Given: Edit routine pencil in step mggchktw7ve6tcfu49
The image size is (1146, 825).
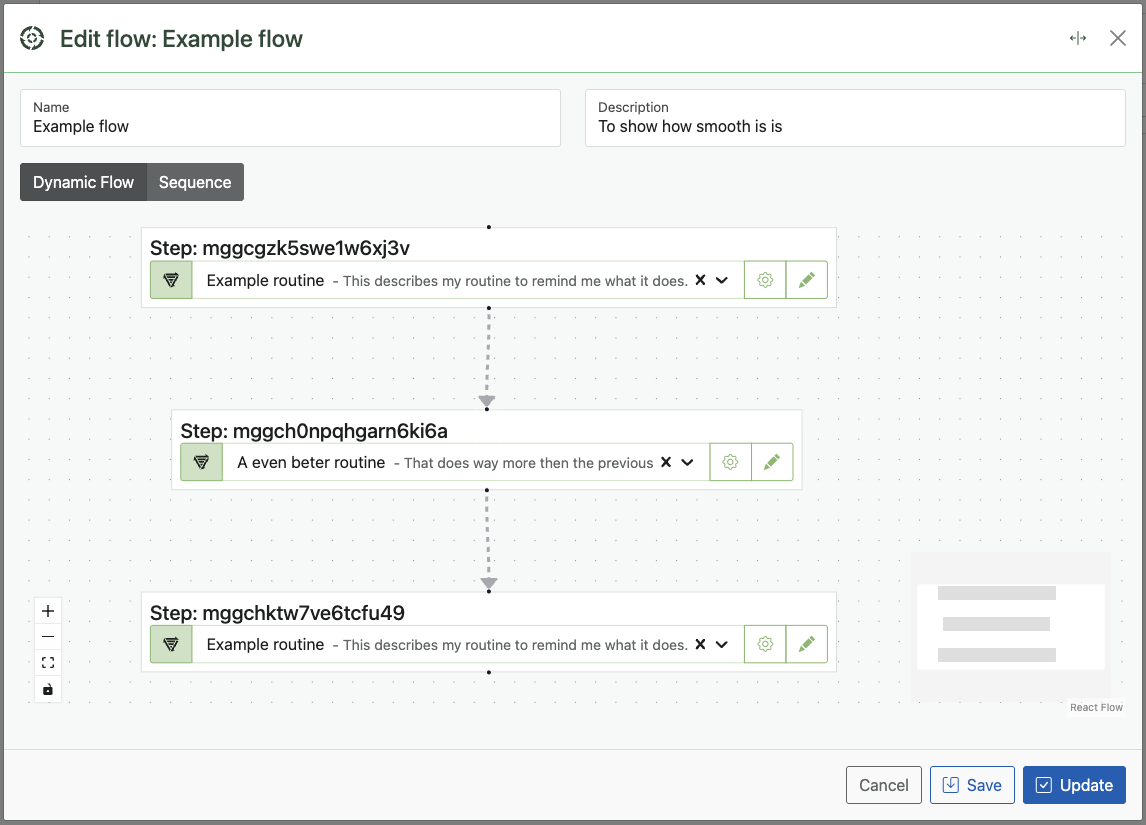Looking at the screenshot, I should (807, 644).
